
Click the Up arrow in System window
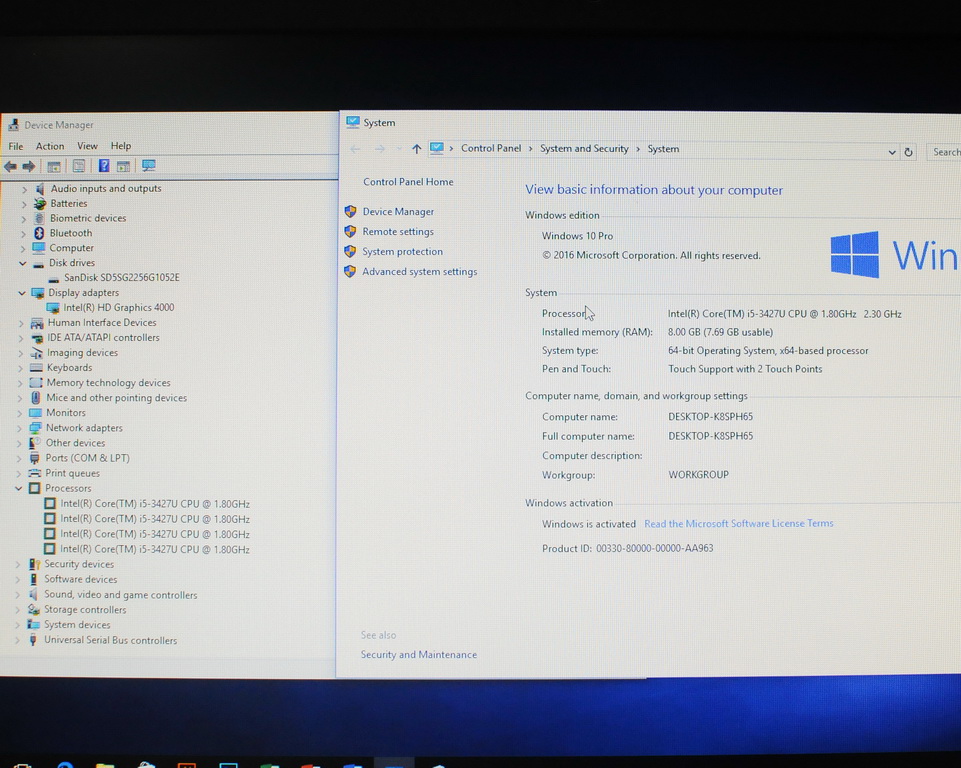tap(417, 148)
